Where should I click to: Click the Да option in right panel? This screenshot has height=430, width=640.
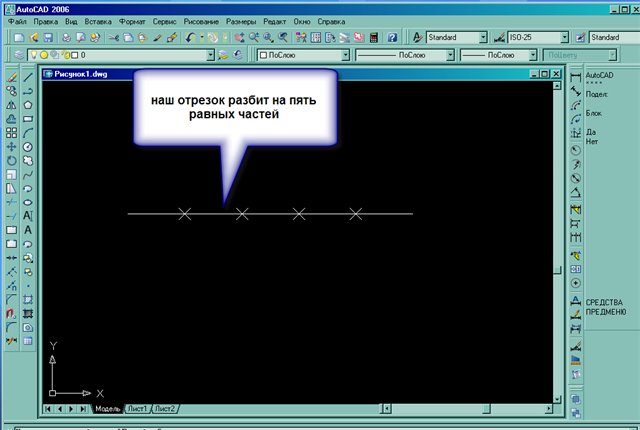click(591, 132)
